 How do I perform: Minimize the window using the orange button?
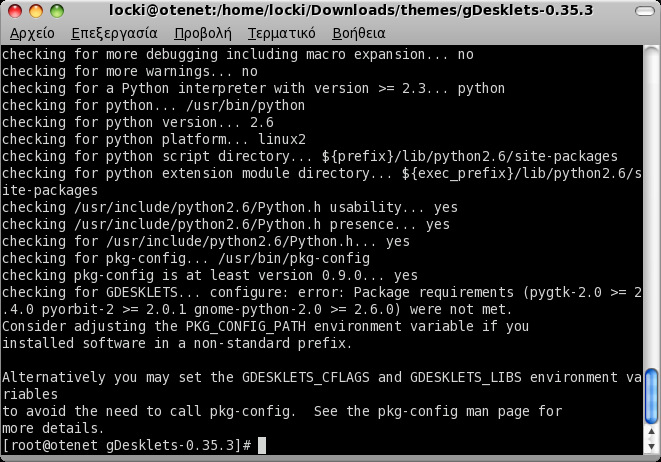pos(36,11)
